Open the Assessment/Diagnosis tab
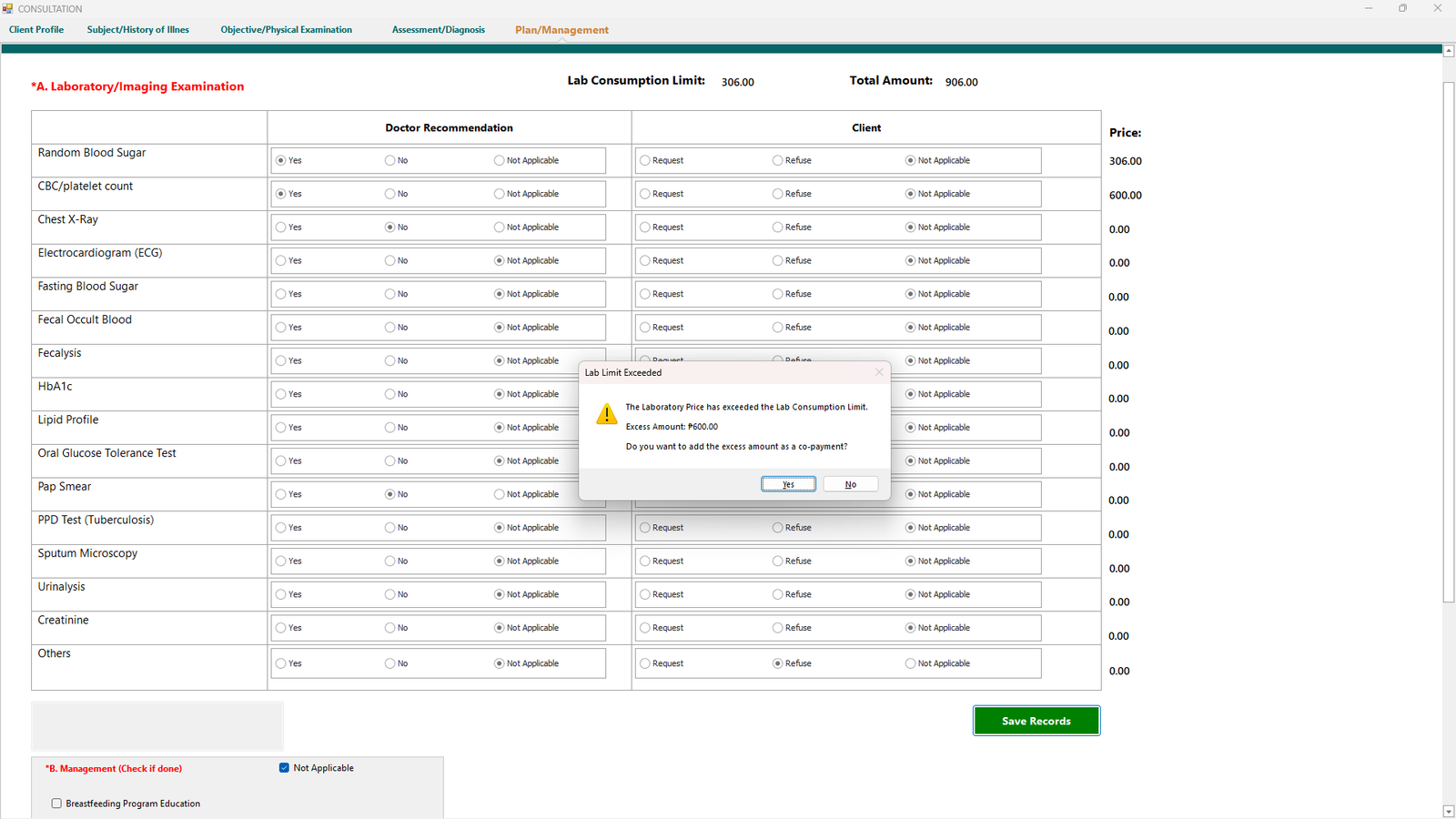This screenshot has height=819, width=1456. click(439, 30)
